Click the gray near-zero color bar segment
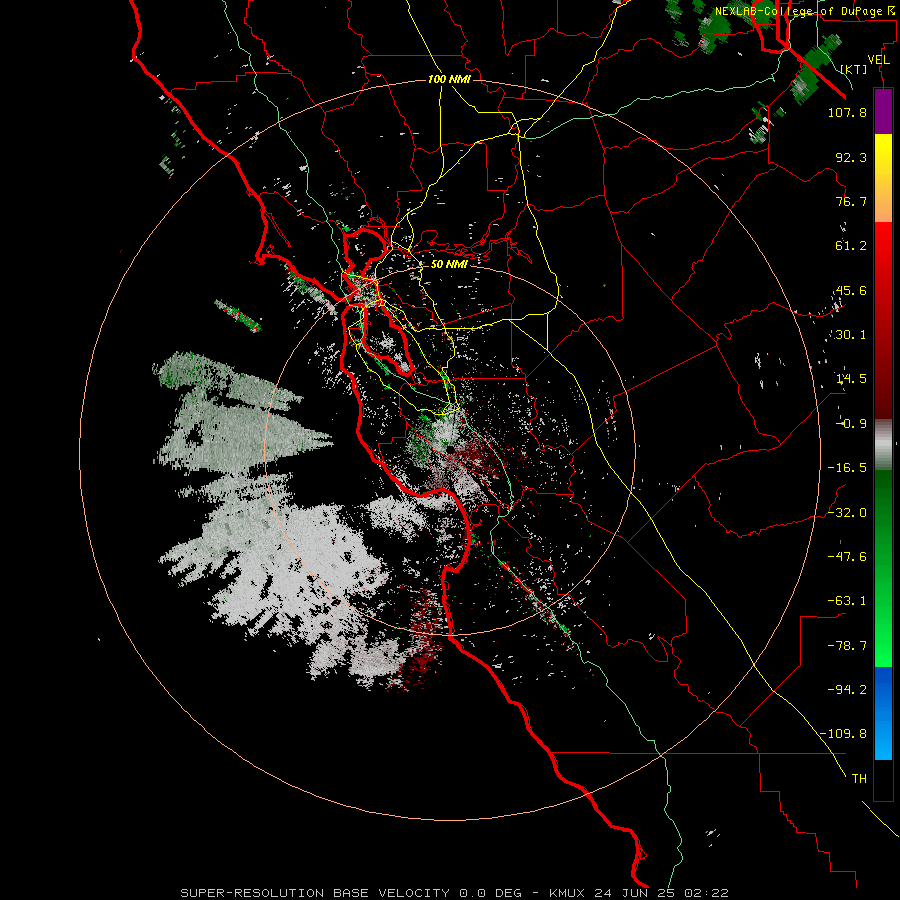The width and height of the screenshot is (900, 900). 883,445
